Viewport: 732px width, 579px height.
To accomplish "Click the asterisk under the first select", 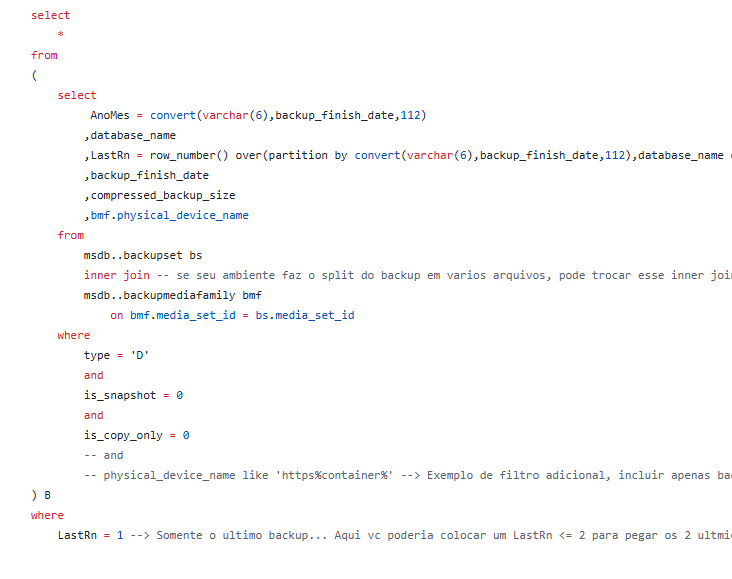I will coord(61,36).
